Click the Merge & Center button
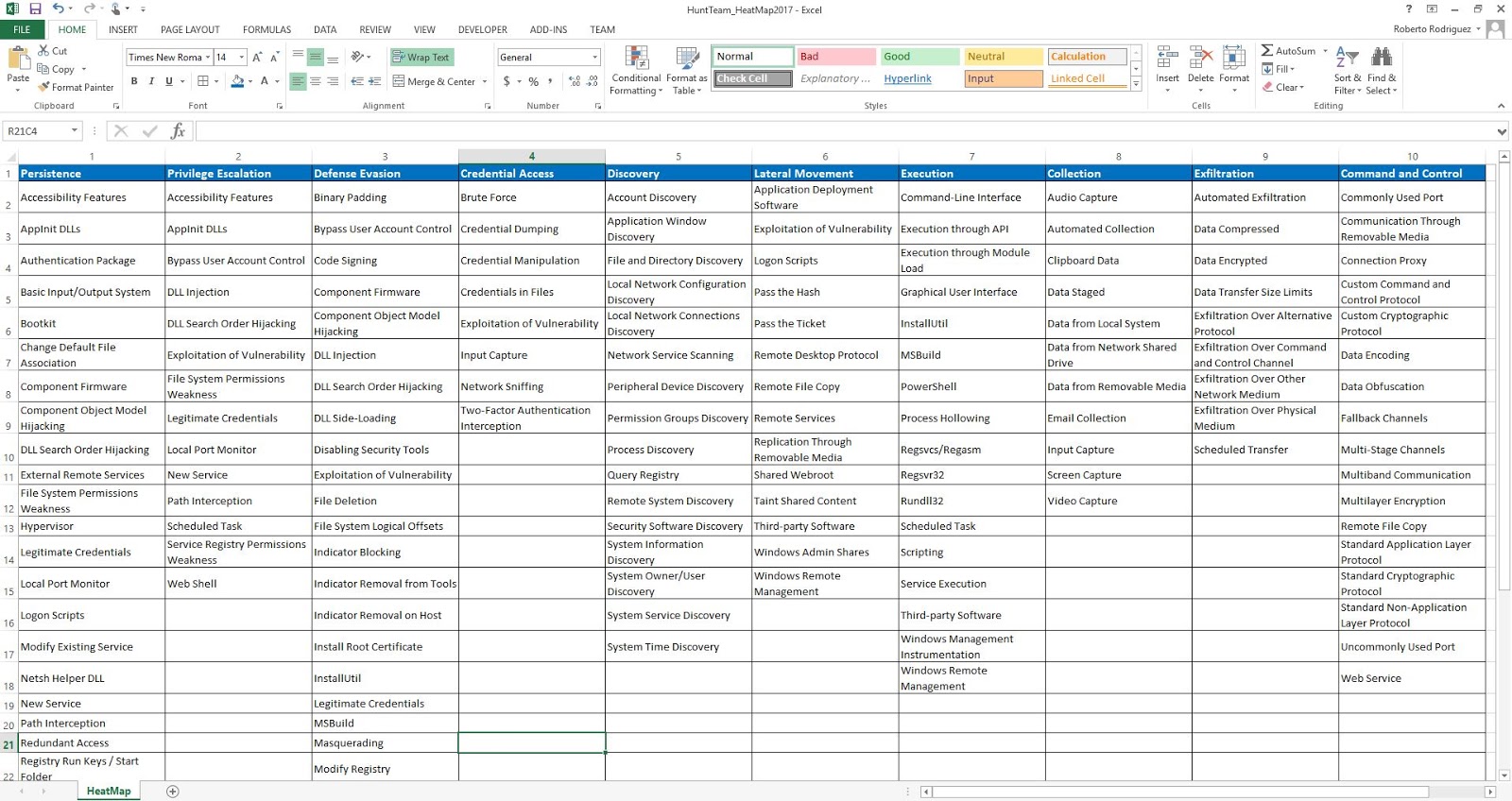This screenshot has height=801, width=1512. (435, 81)
